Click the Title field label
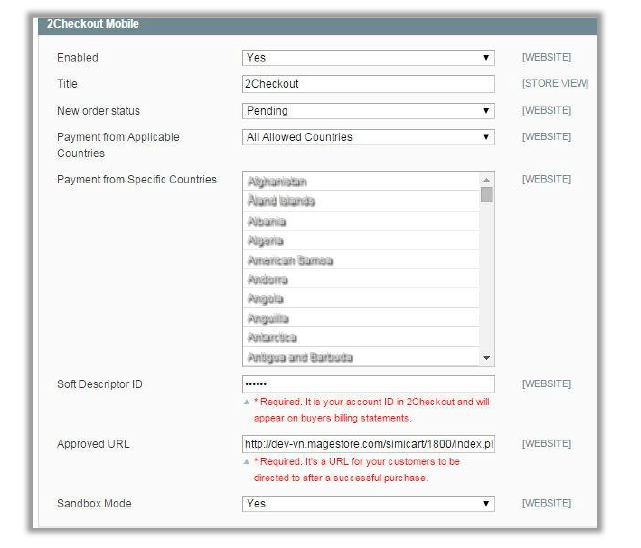 67,84
